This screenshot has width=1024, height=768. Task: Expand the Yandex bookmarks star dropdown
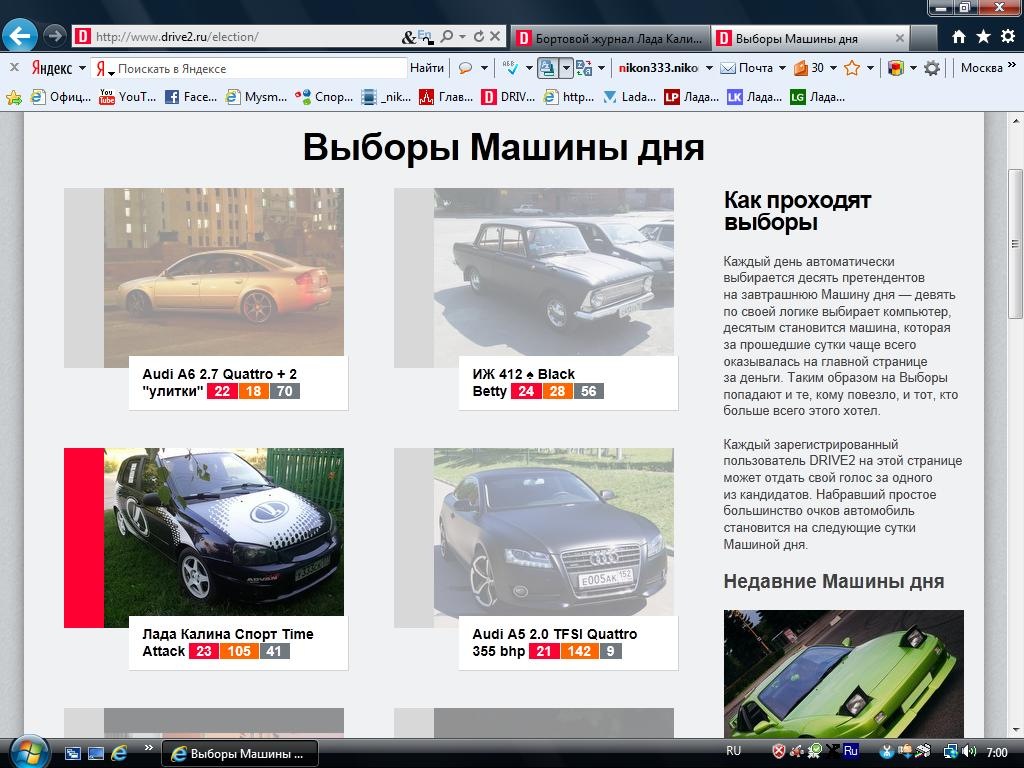870,68
